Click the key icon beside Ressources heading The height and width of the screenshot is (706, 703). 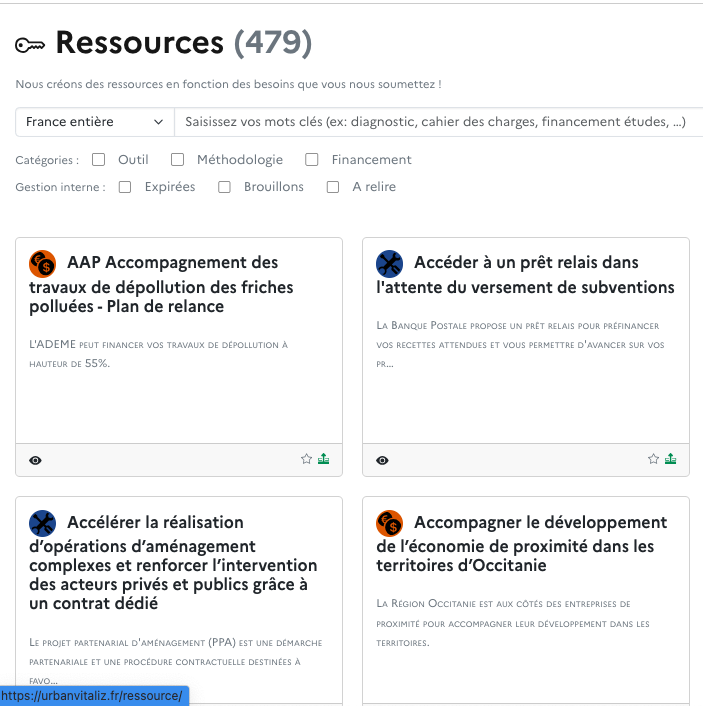tap(30, 45)
